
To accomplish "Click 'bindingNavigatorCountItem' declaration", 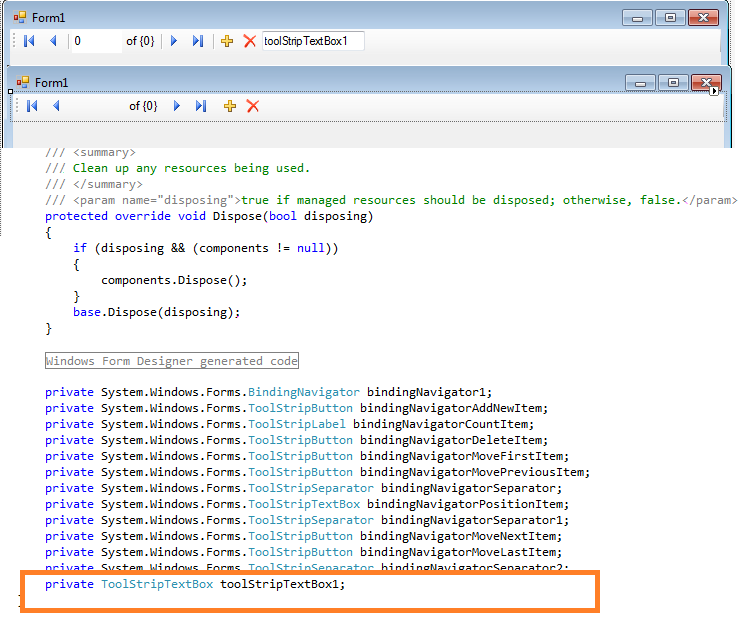I will click(x=289, y=424).
